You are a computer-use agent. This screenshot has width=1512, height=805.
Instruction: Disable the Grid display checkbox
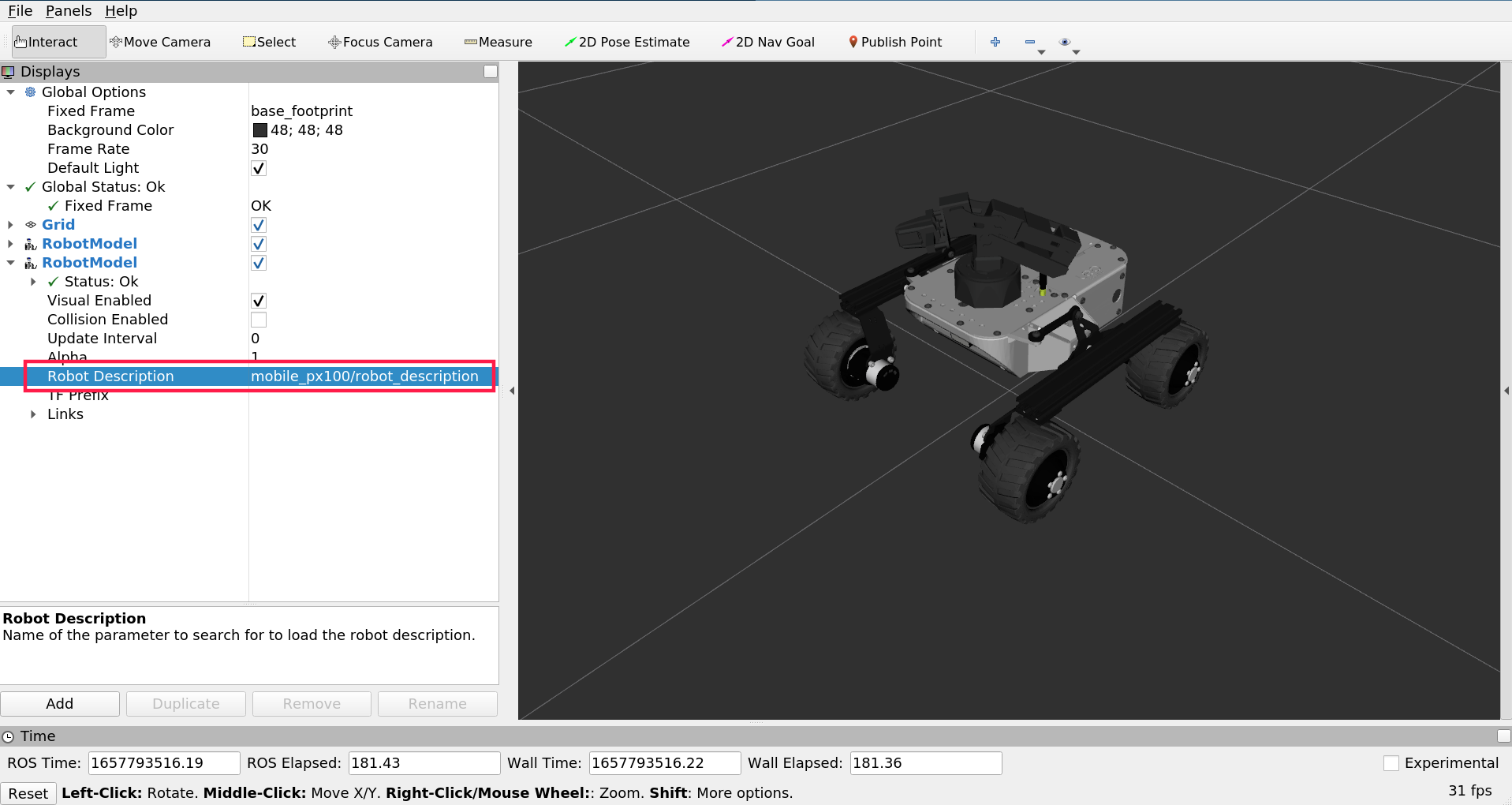(x=258, y=225)
